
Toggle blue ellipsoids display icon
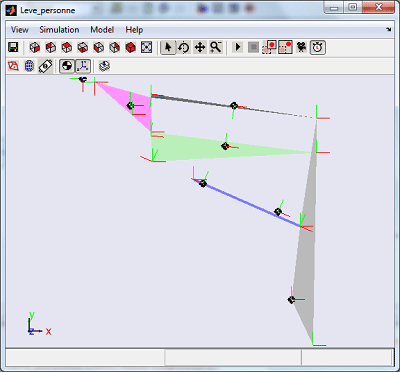[29, 66]
